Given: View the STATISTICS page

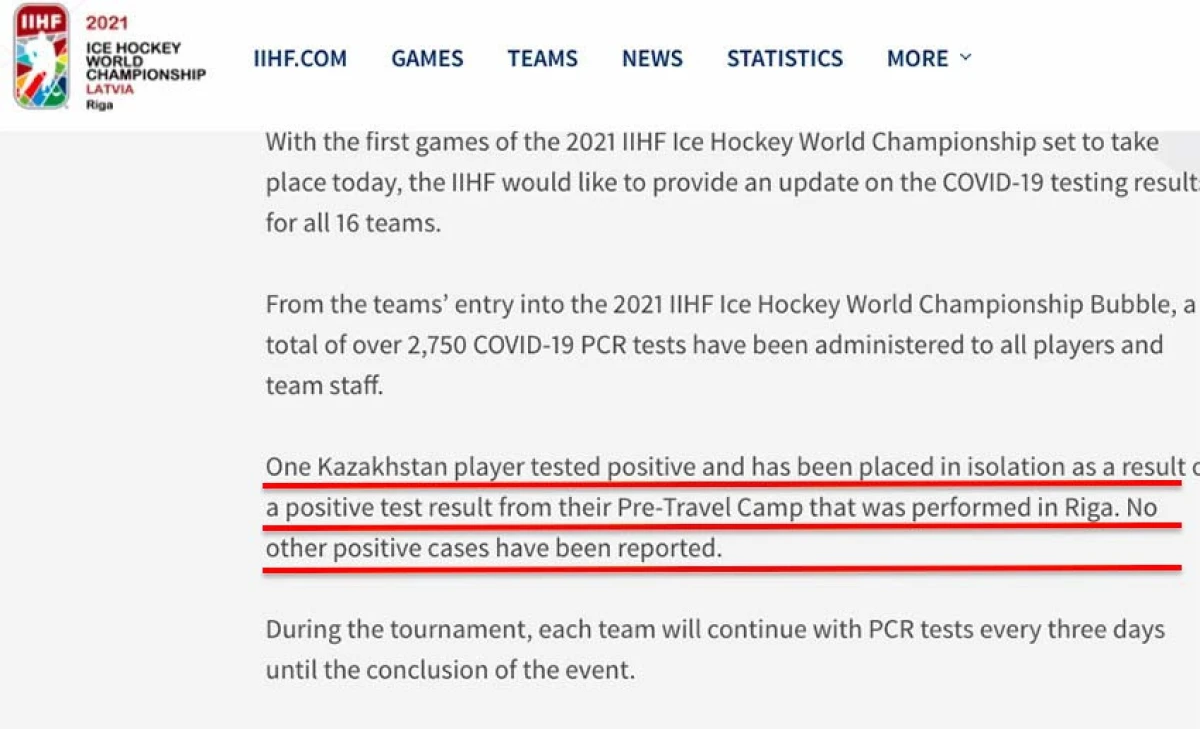Looking at the screenshot, I should click(x=785, y=59).
